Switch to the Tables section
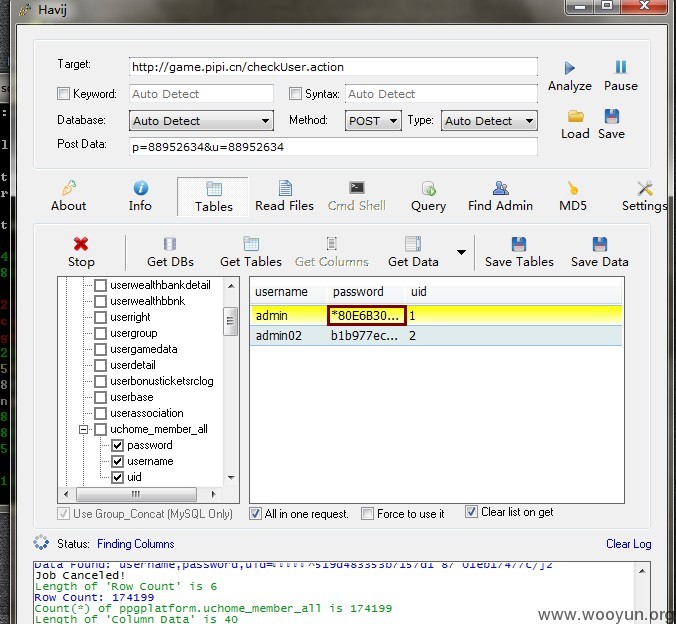Image resolution: width=676 pixels, height=624 pixels. [213, 197]
